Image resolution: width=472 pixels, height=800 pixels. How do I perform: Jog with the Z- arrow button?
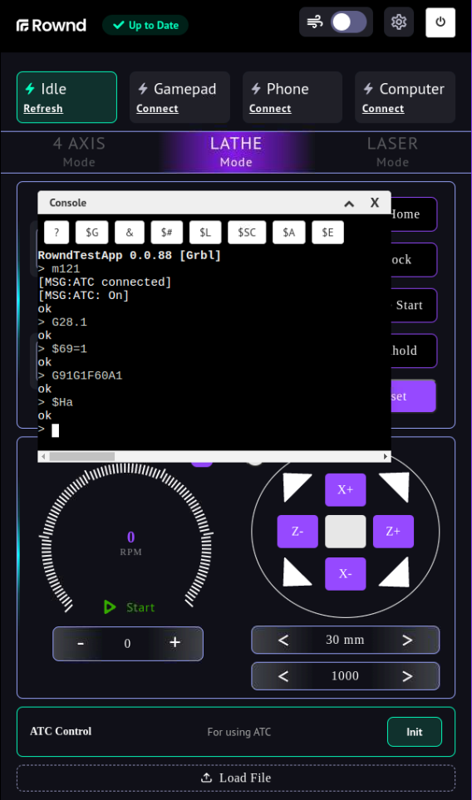(297, 532)
